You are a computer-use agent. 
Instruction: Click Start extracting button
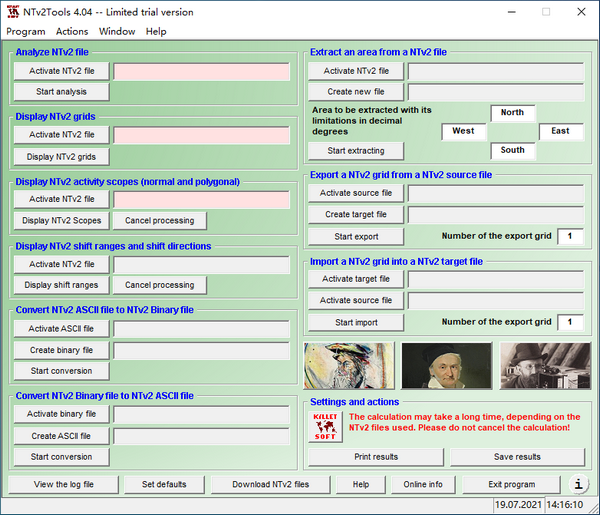click(356, 151)
